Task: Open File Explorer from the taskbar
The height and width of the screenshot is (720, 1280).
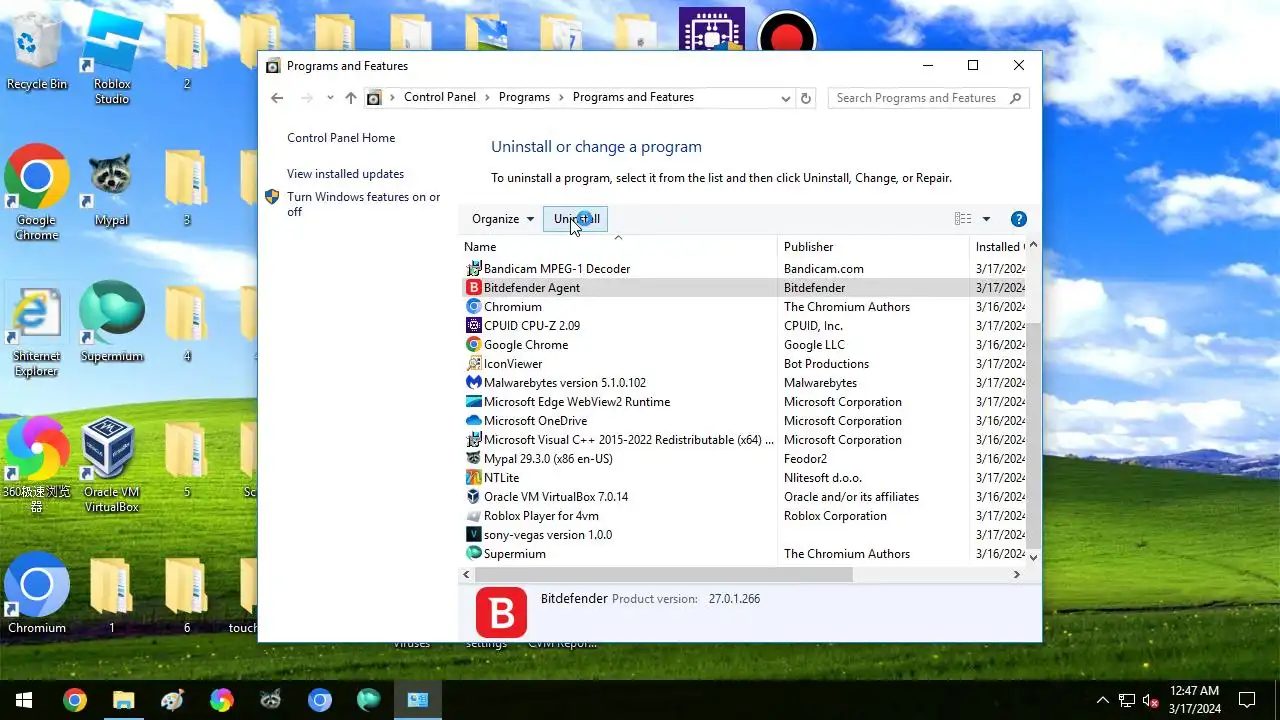Action: pos(123,700)
